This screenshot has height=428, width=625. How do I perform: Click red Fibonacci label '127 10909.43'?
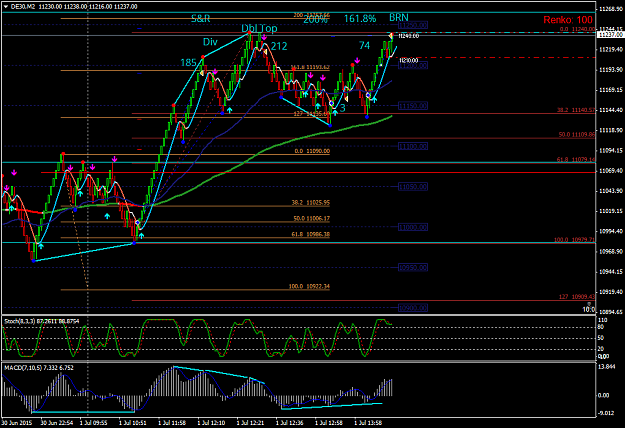(x=577, y=297)
